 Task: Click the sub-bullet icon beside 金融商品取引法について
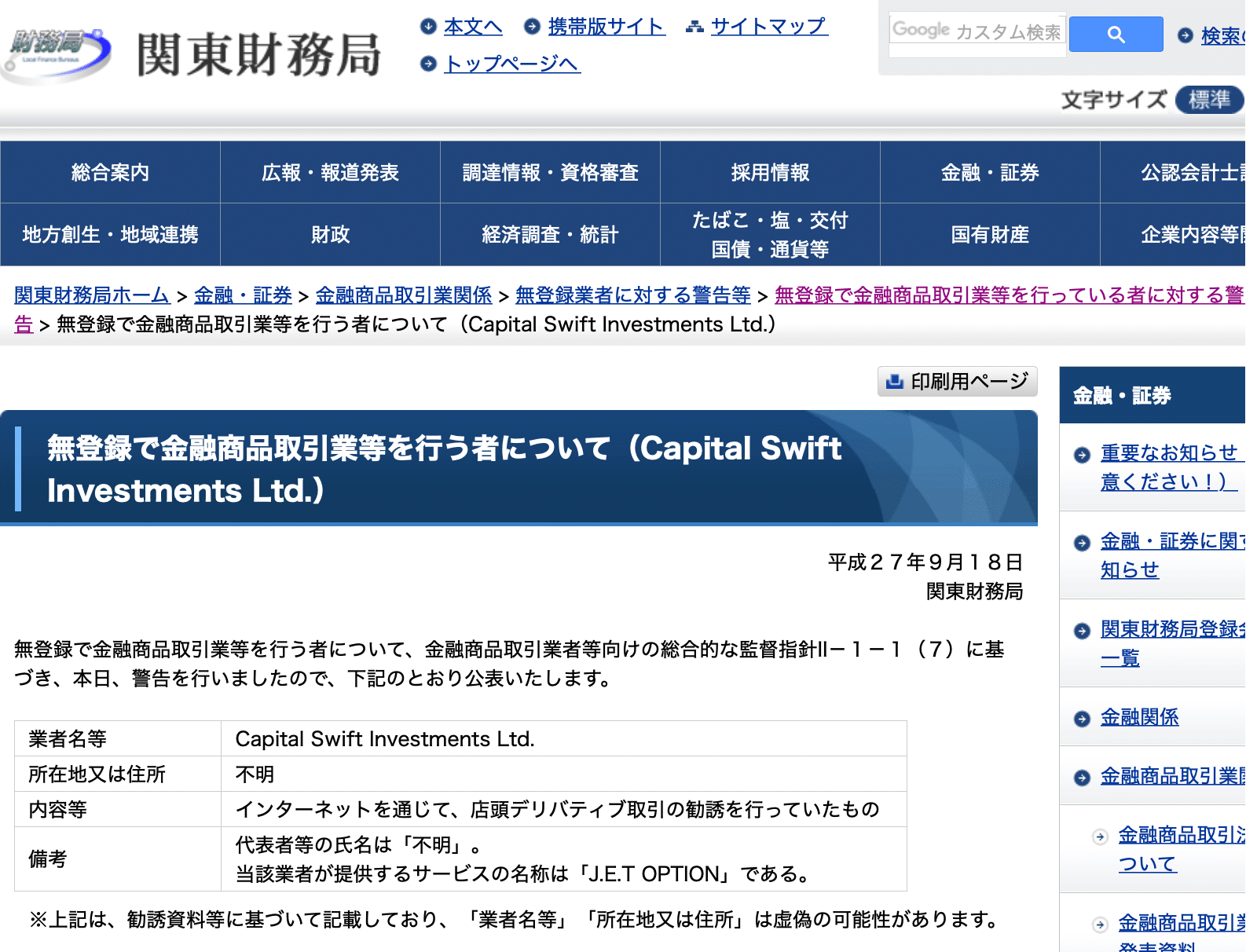click(x=1100, y=837)
